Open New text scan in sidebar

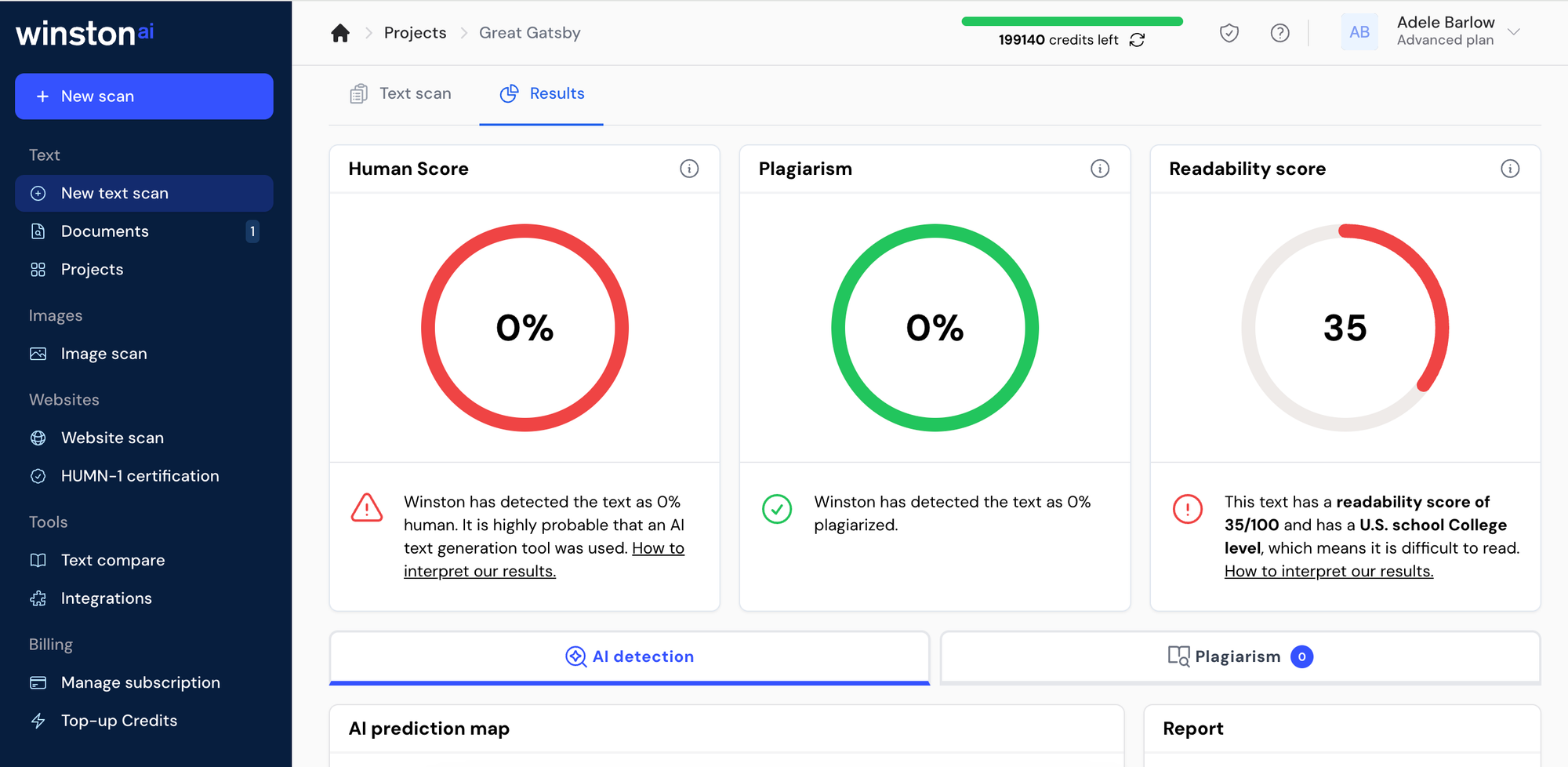pyautogui.click(x=144, y=193)
